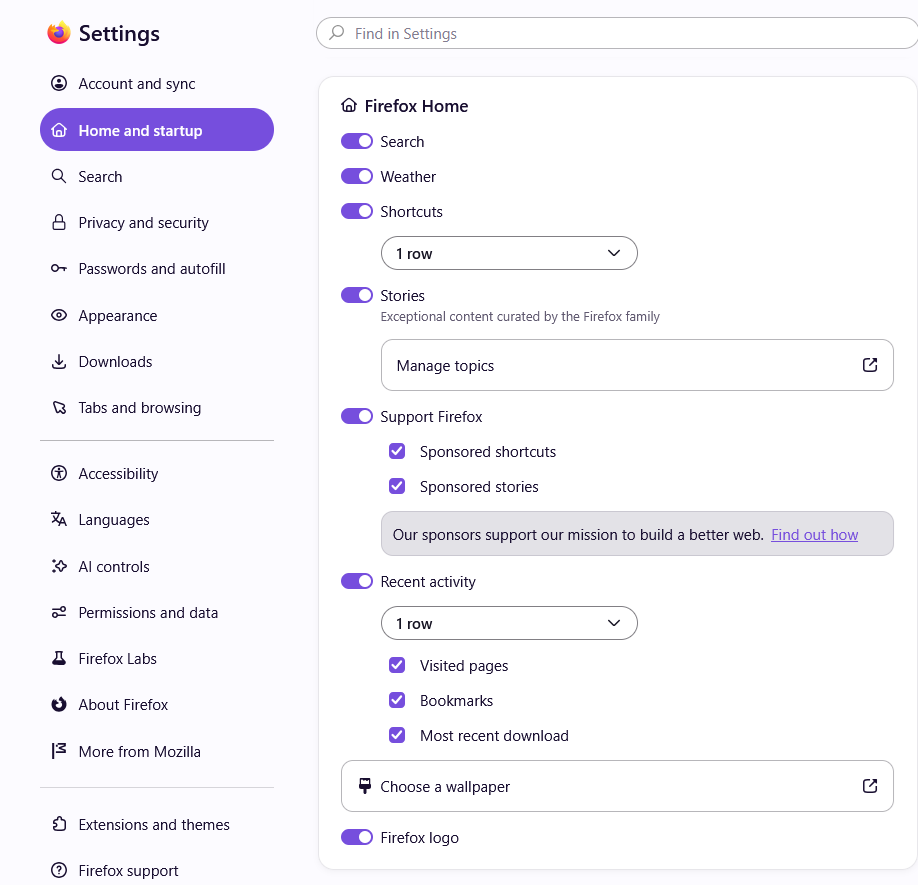
Task: Disable the Stories toggle
Action: coord(357,295)
